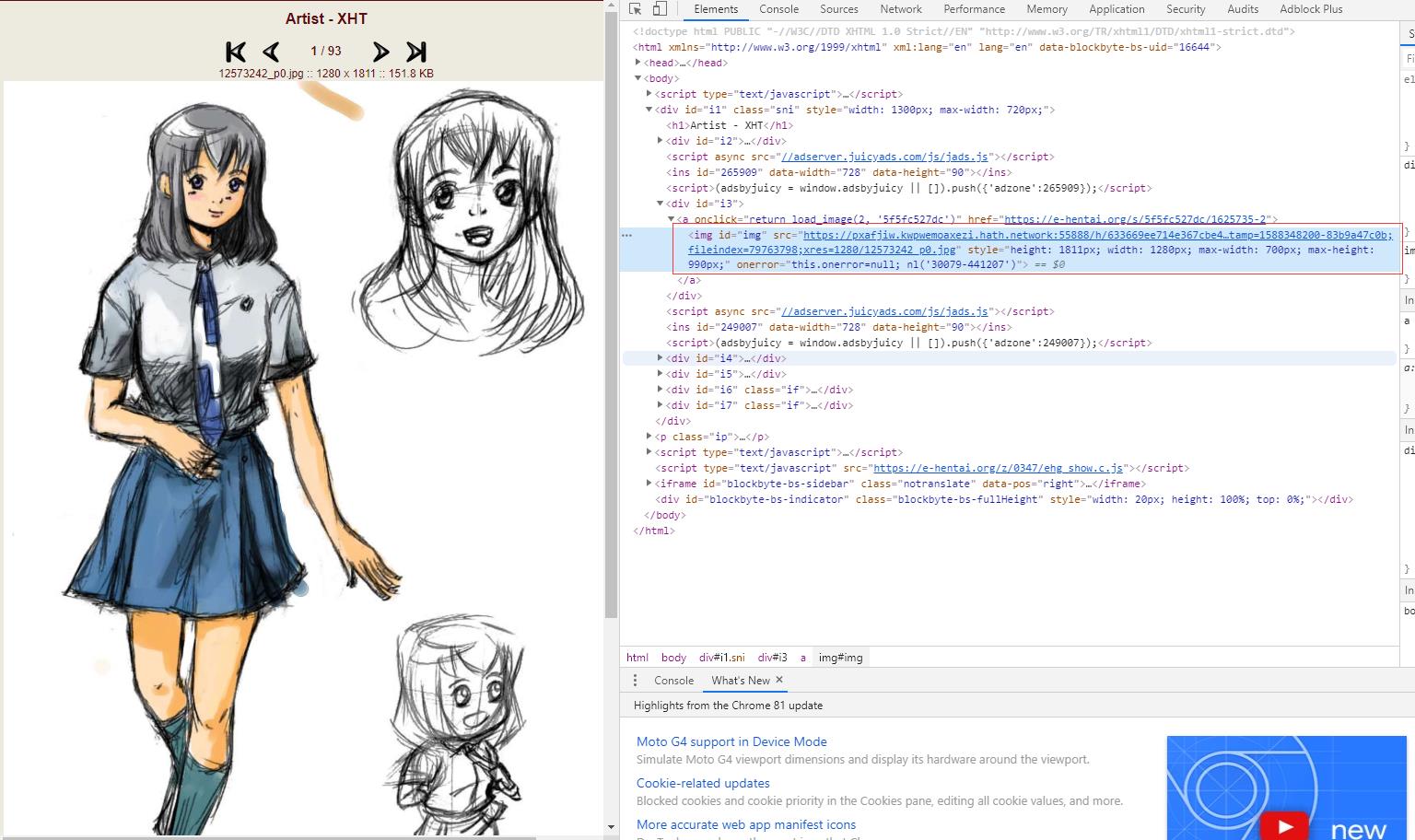
Task: Collapse the anchor onclick load_image node
Action: (672, 219)
